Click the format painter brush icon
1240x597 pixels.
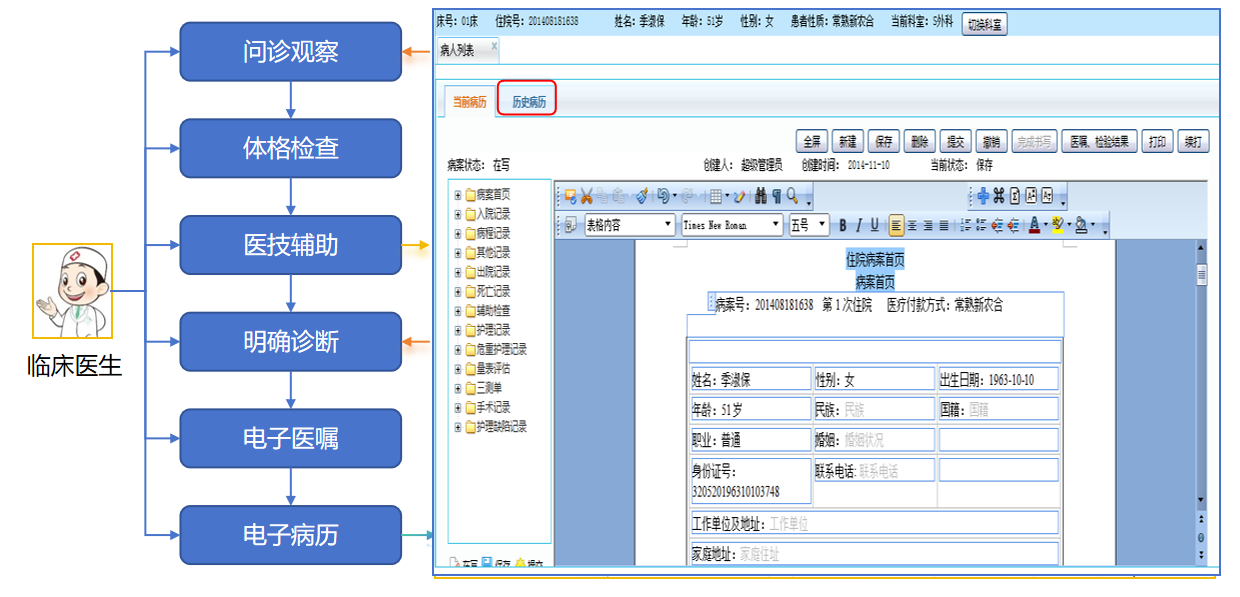pos(641,196)
